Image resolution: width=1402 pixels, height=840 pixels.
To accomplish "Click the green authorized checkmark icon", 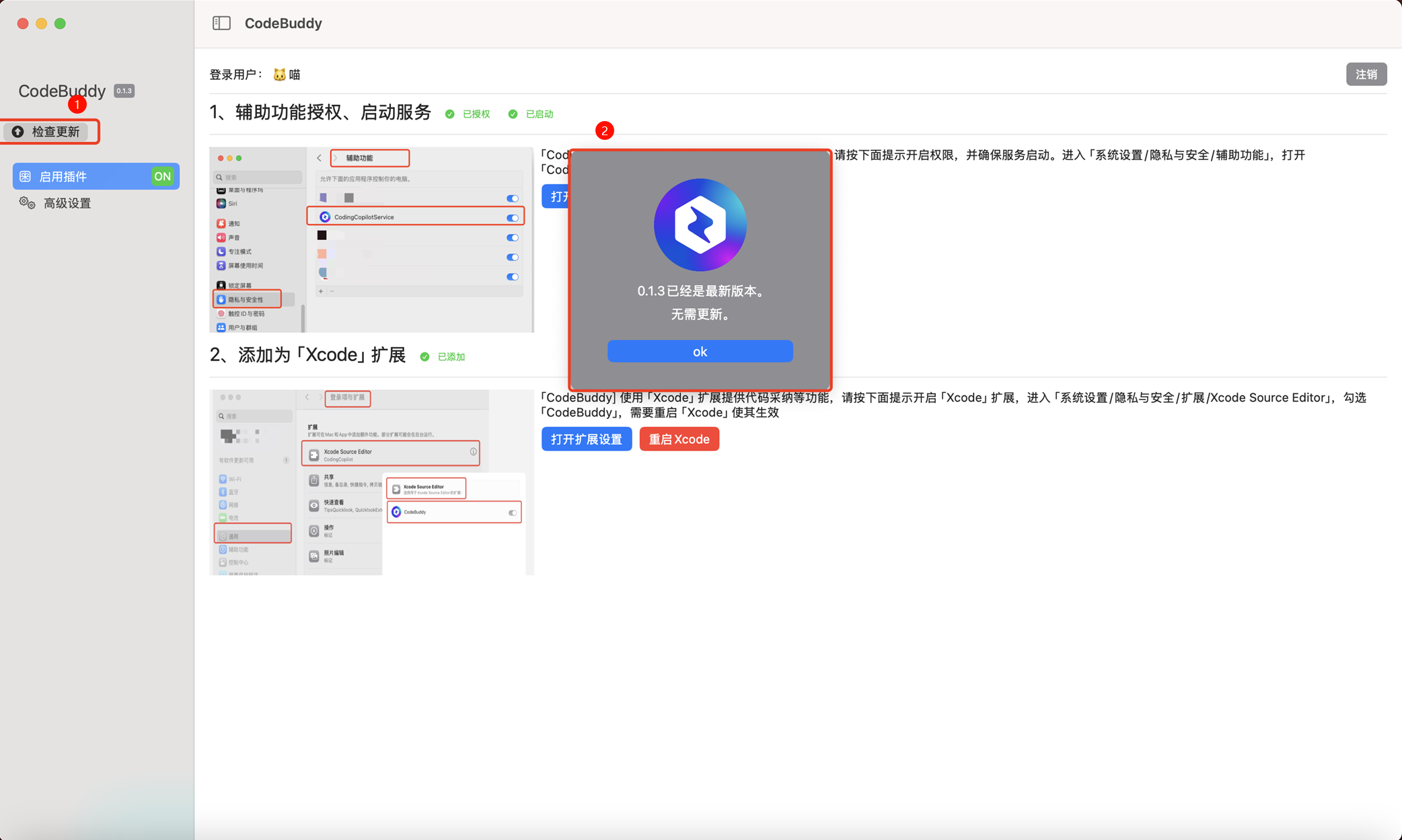I will point(449,114).
